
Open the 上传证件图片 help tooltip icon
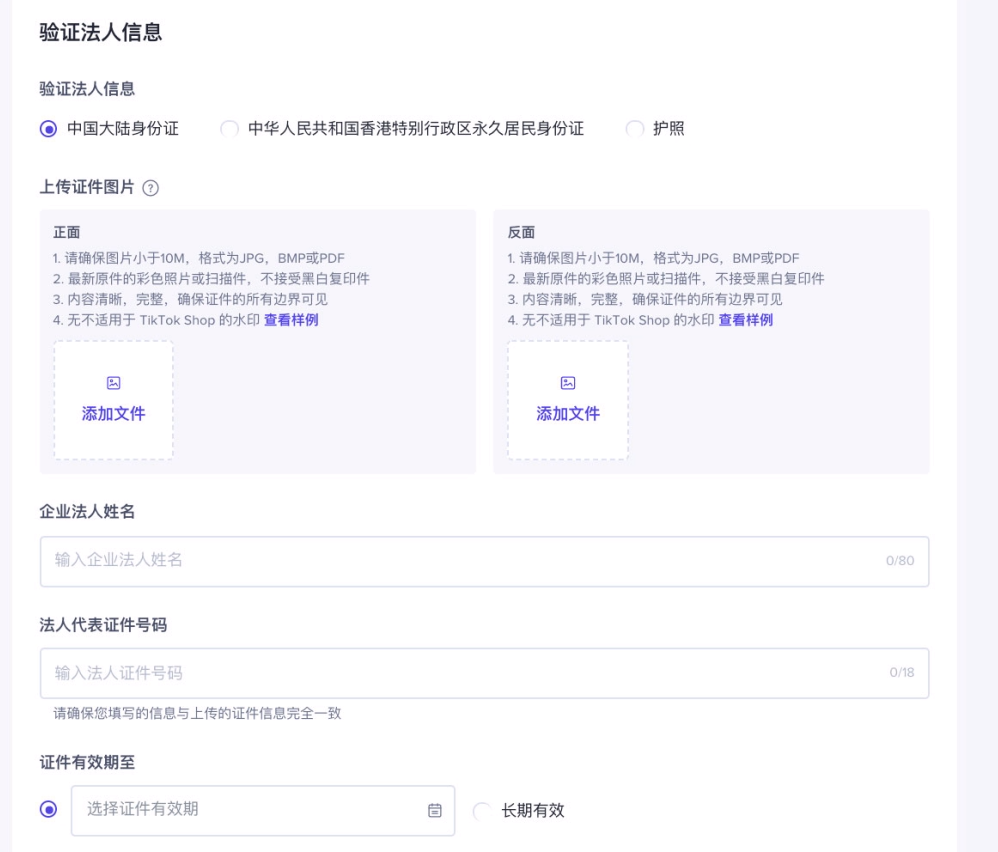click(x=148, y=186)
